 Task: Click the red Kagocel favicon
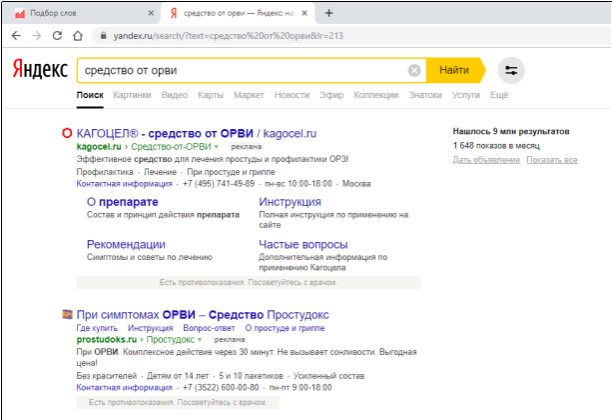tap(67, 133)
